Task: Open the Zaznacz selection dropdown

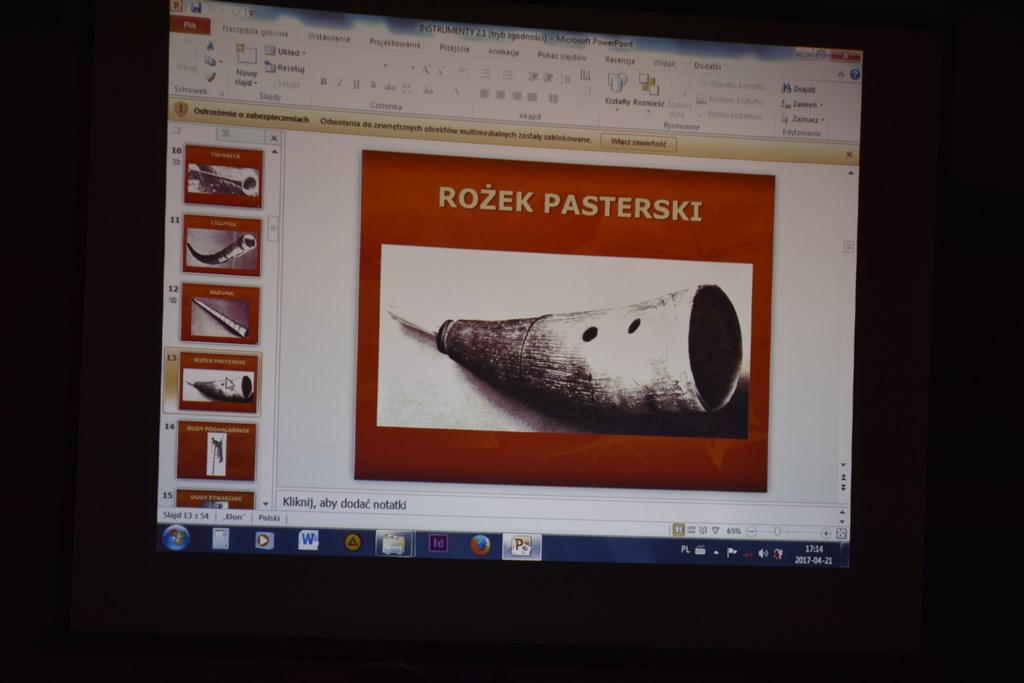Action: (x=803, y=118)
